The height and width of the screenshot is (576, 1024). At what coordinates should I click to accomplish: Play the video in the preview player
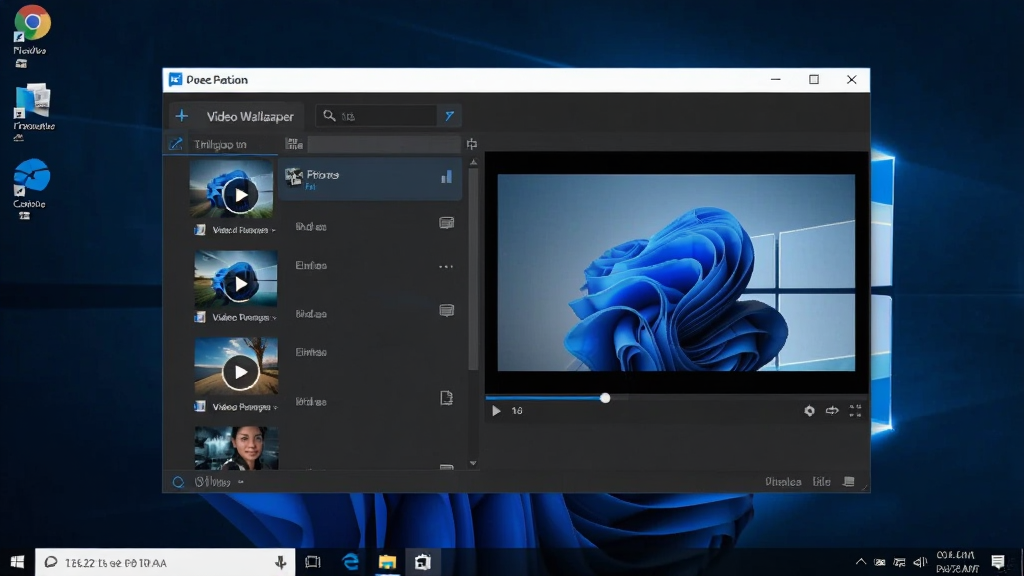pos(496,411)
